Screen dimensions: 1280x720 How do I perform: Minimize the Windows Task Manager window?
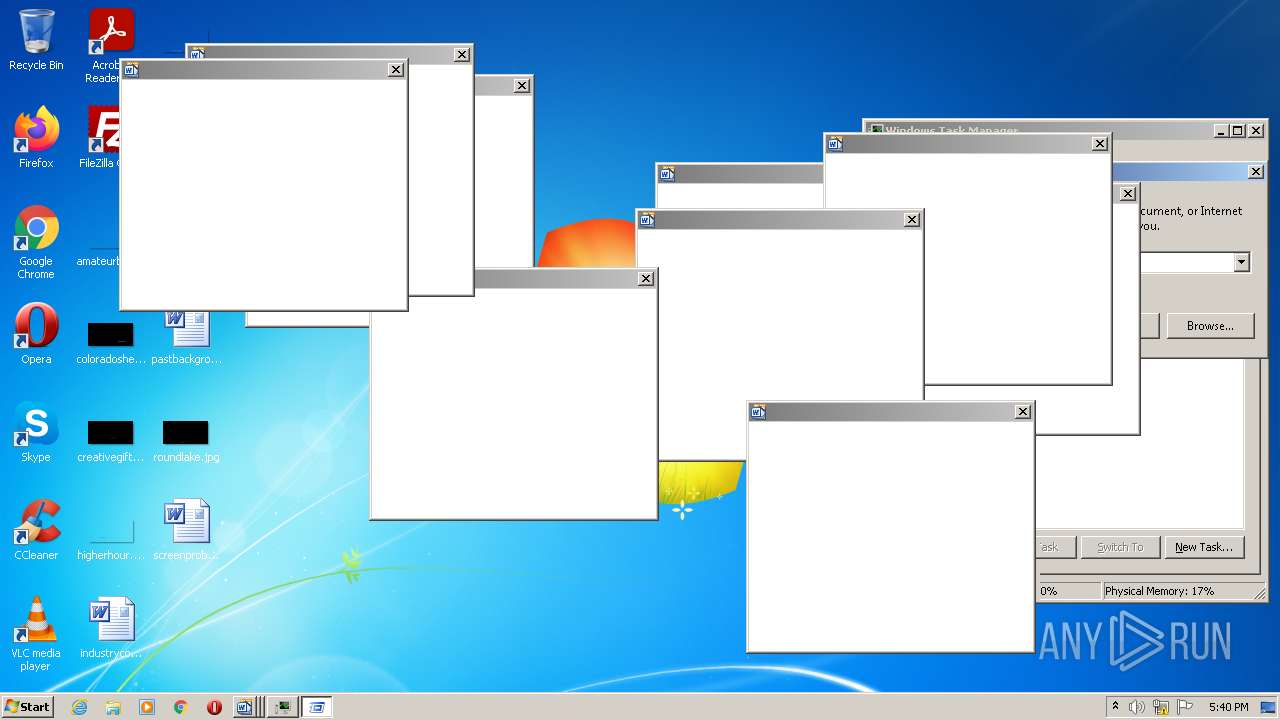1221,131
